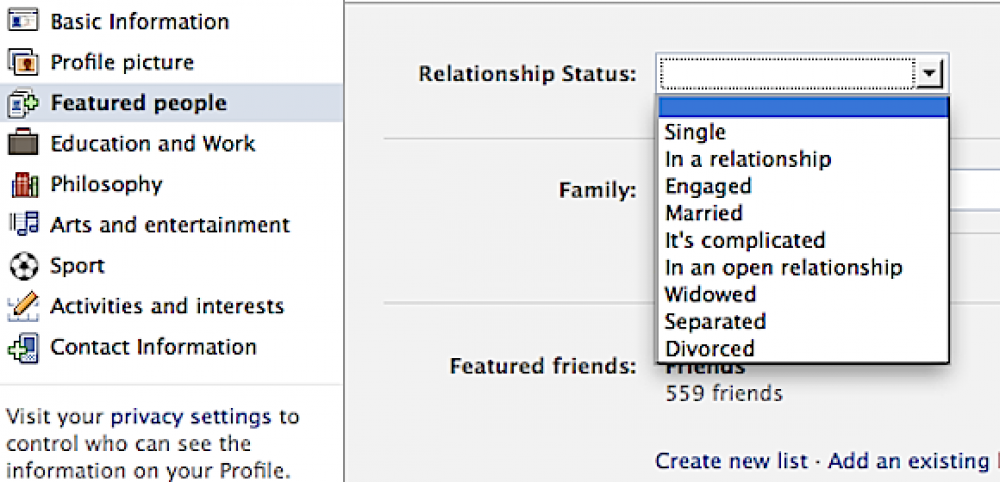Click the Philosophy books icon
1000x482 pixels.
[x=24, y=185]
